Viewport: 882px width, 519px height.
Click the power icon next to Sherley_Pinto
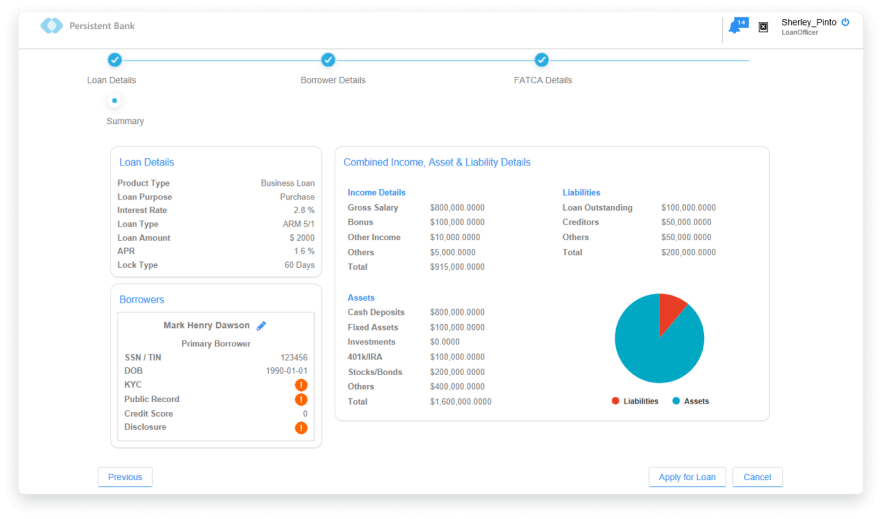(845, 21)
